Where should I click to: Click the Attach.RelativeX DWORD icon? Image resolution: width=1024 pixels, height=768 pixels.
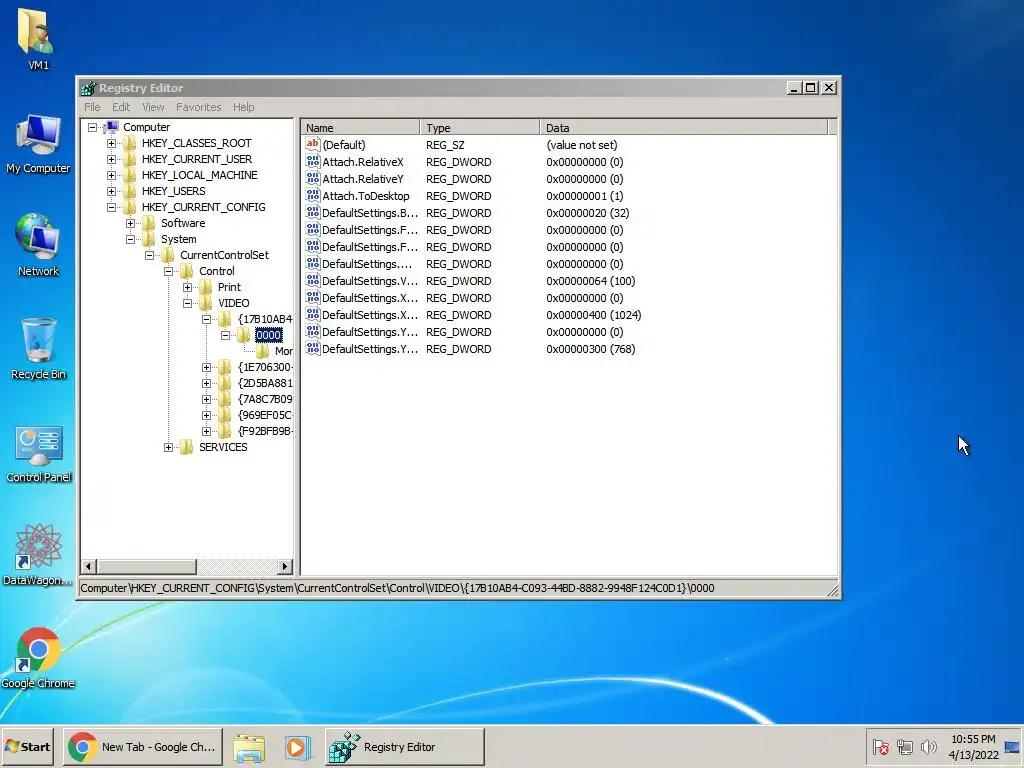pyautogui.click(x=313, y=161)
